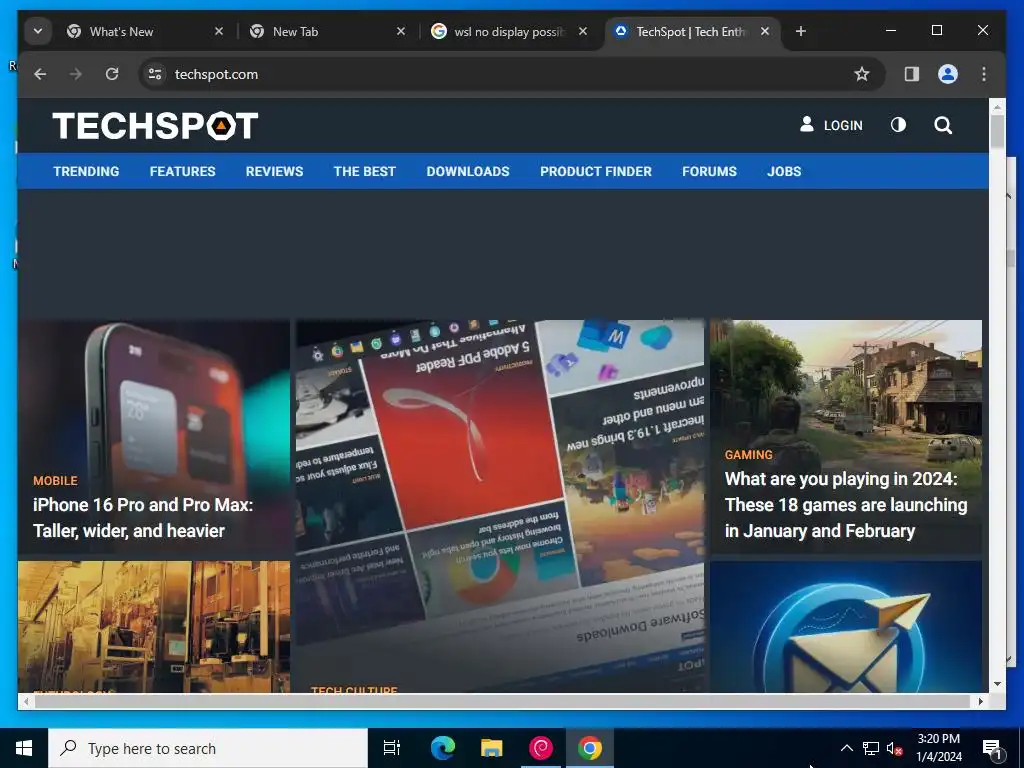Click the Type here to search box
Viewport: 1024px width, 768px height.
(x=208, y=748)
